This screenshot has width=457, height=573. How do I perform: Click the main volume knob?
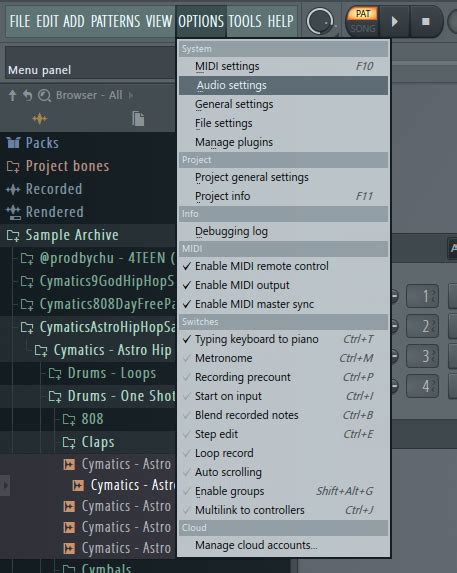click(320, 22)
